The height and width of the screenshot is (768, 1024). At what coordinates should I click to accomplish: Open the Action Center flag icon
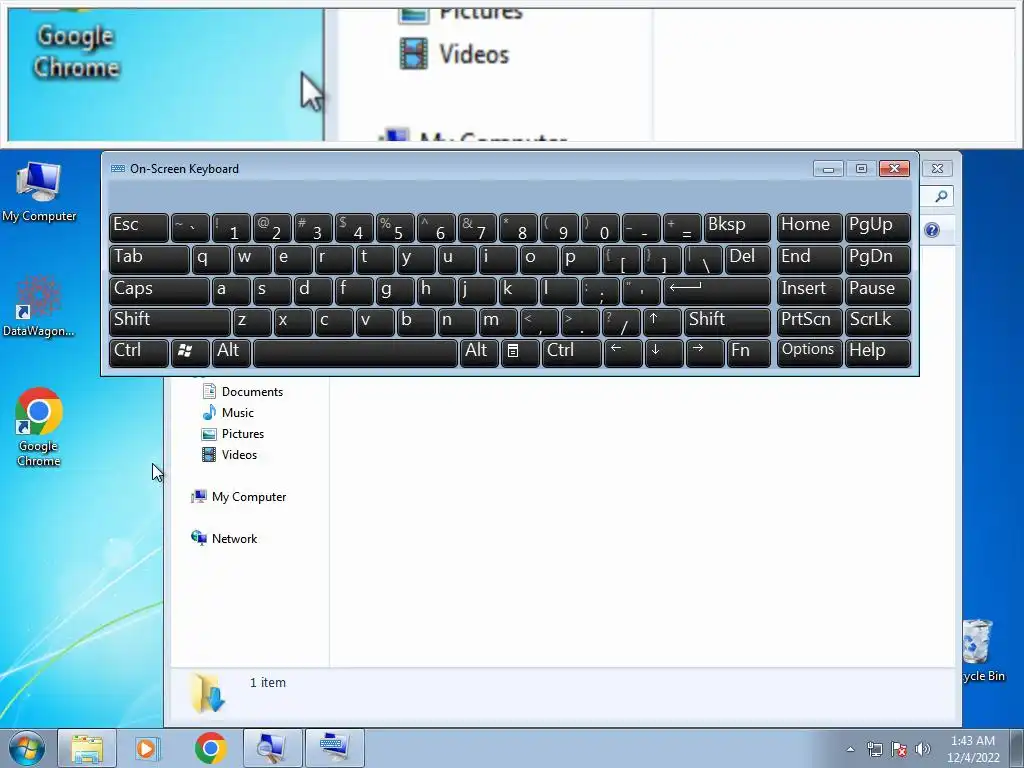coord(899,749)
